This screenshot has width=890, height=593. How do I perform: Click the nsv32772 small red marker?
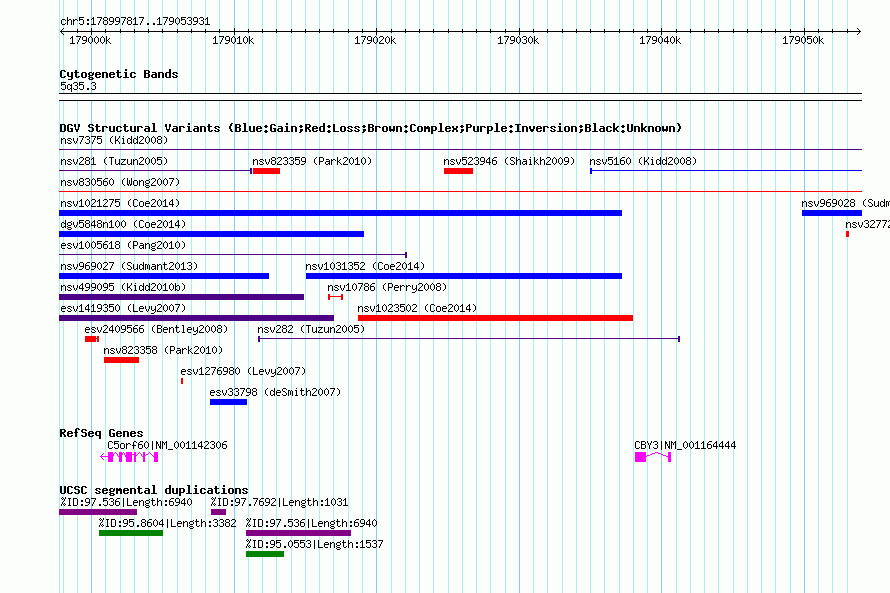[847, 234]
